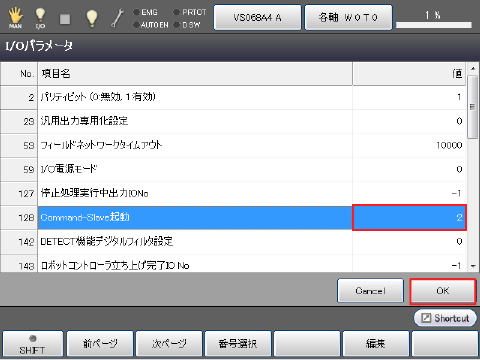Click the 編集 edit button
The image size is (480, 360).
376,344
